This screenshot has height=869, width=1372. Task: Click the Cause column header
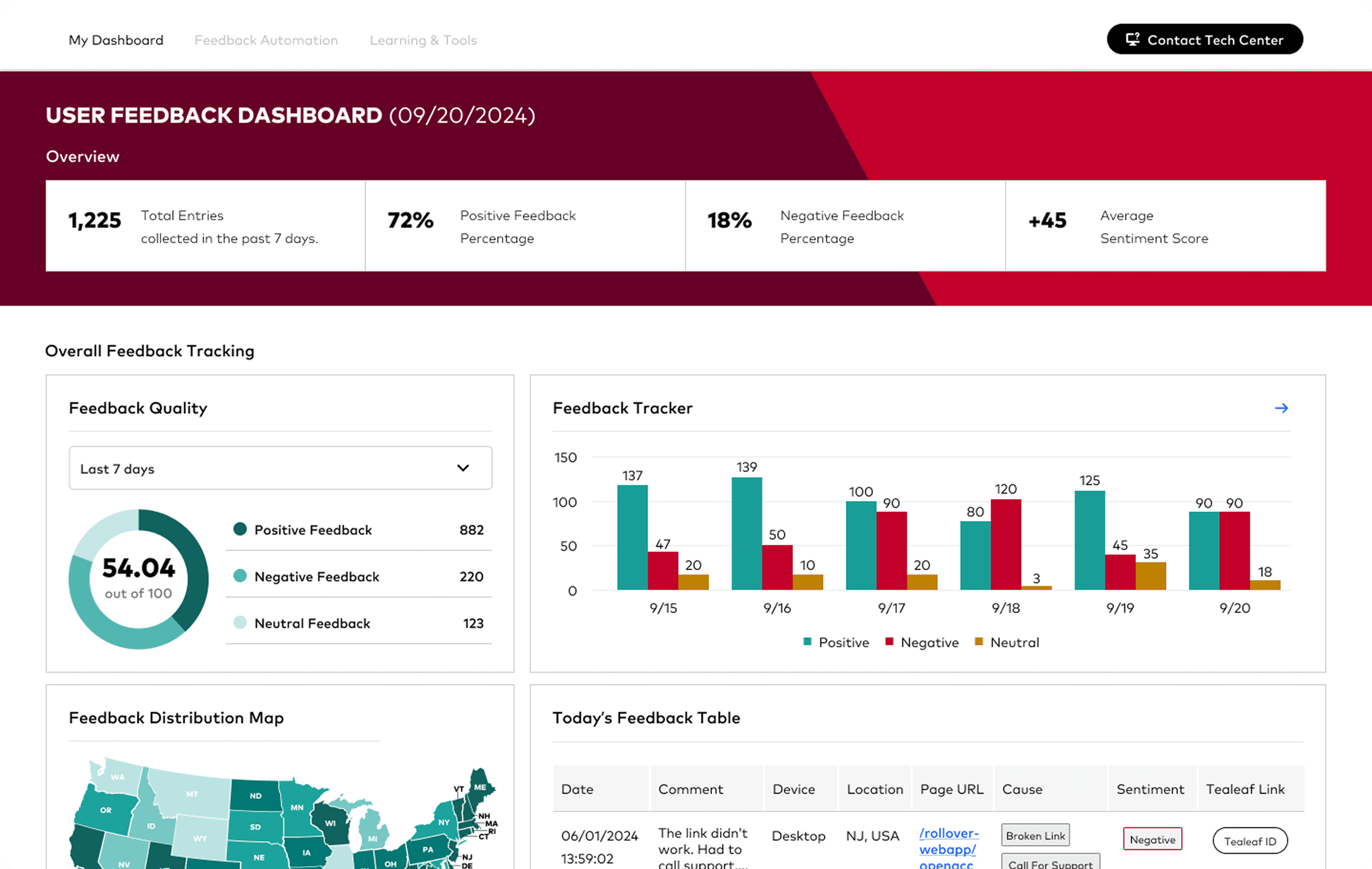1050,789
